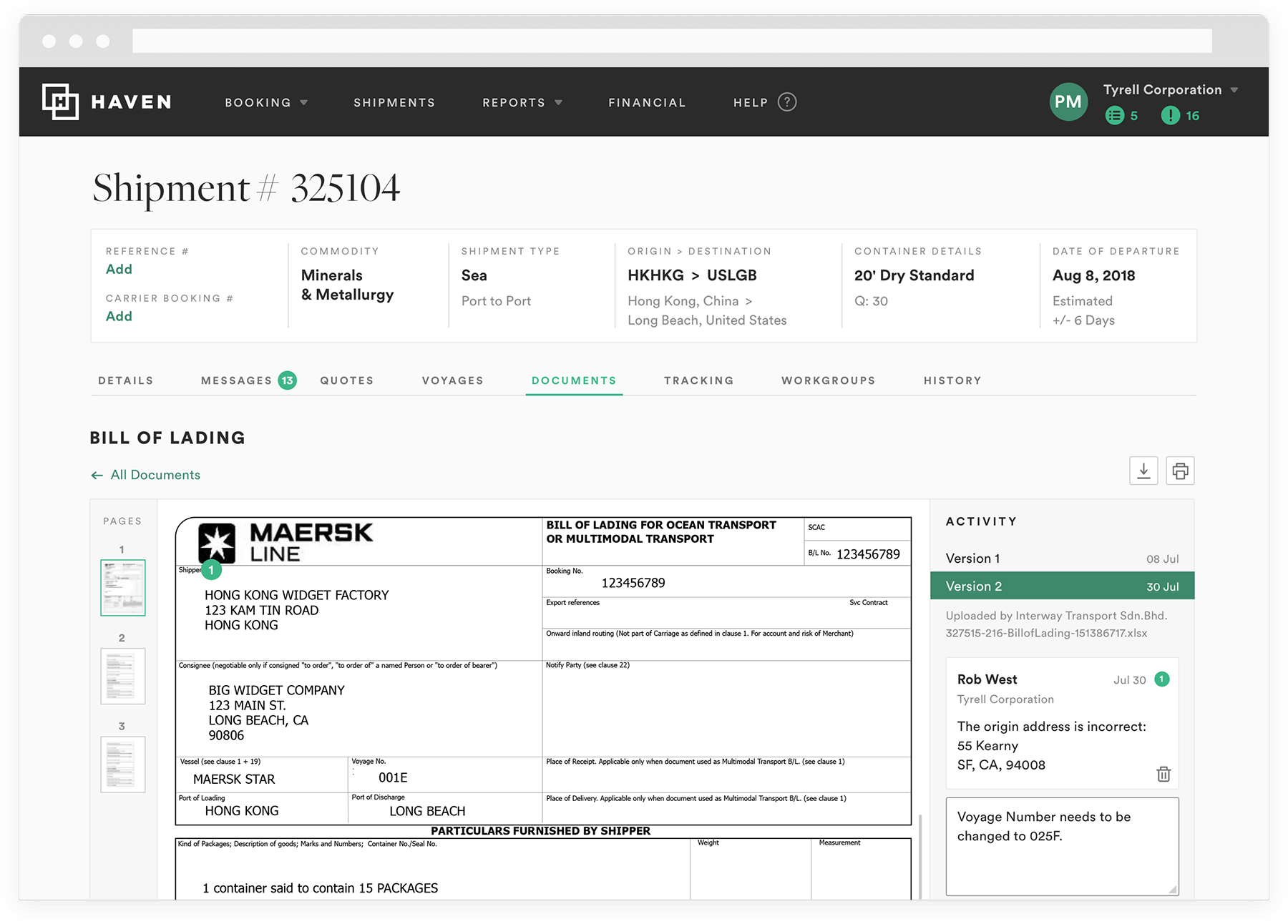
Task: Click the back arrow beside All Documents
Action: tap(97, 475)
